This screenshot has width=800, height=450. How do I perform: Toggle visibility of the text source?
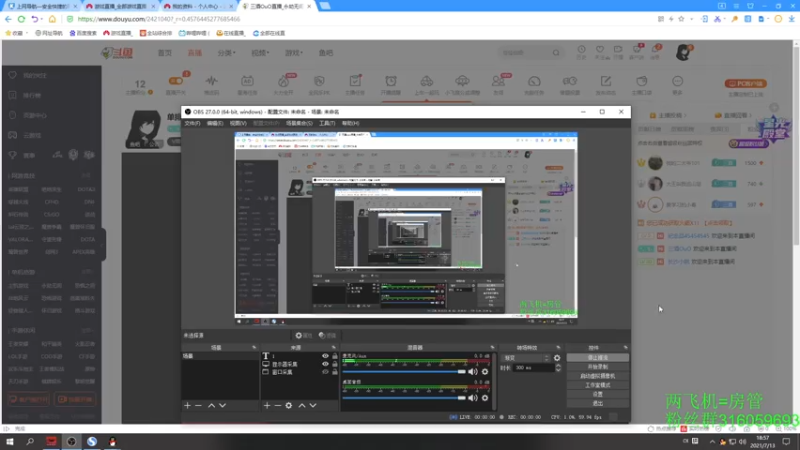[x=325, y=356]
